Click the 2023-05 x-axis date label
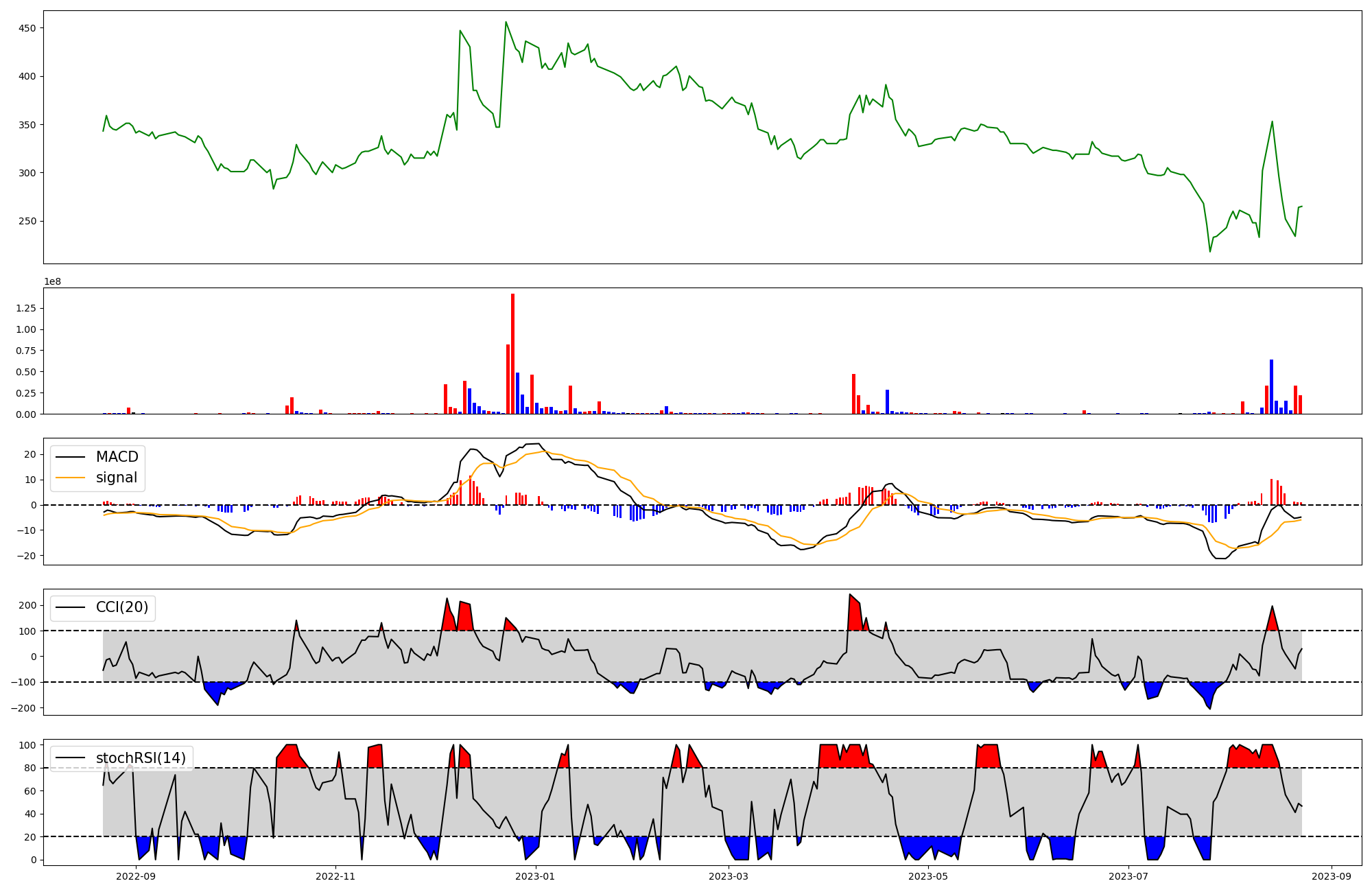The width and height of the screenshot is (1372, 892). coord(928,876)
